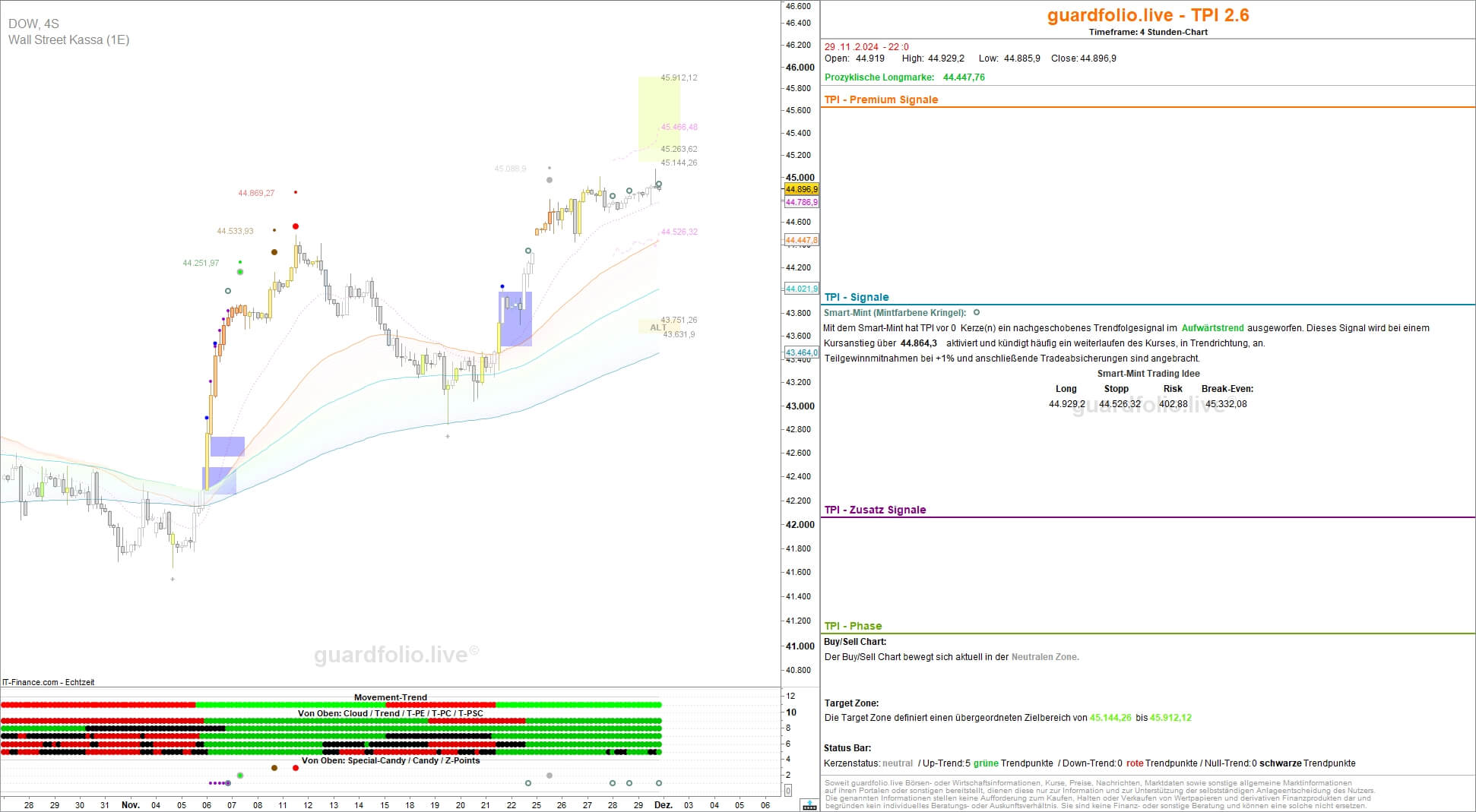Select the TPI - Signale section header

coord(856,297)
